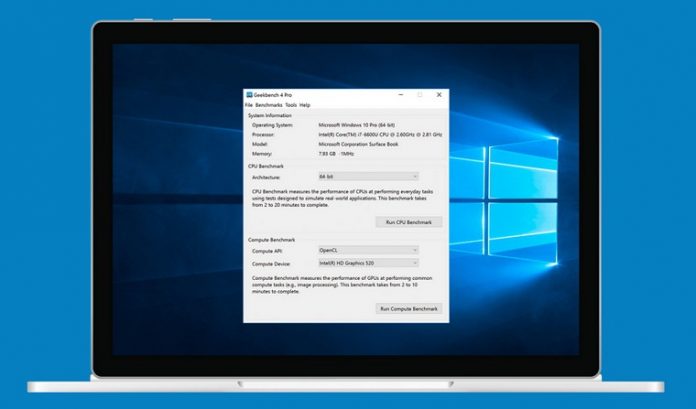Click the Microsoft Corporation Surface Book text
696x409 pixels.
[x=358, y=144]
